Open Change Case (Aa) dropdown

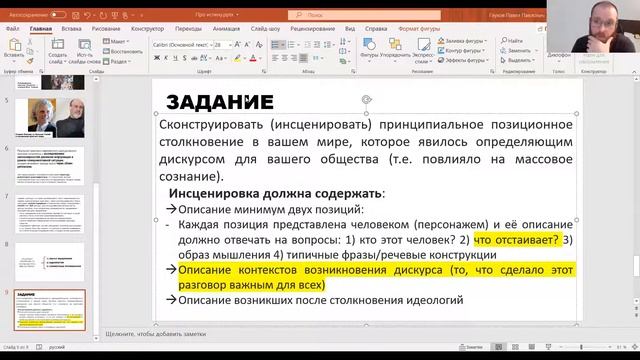click(220, 58)
